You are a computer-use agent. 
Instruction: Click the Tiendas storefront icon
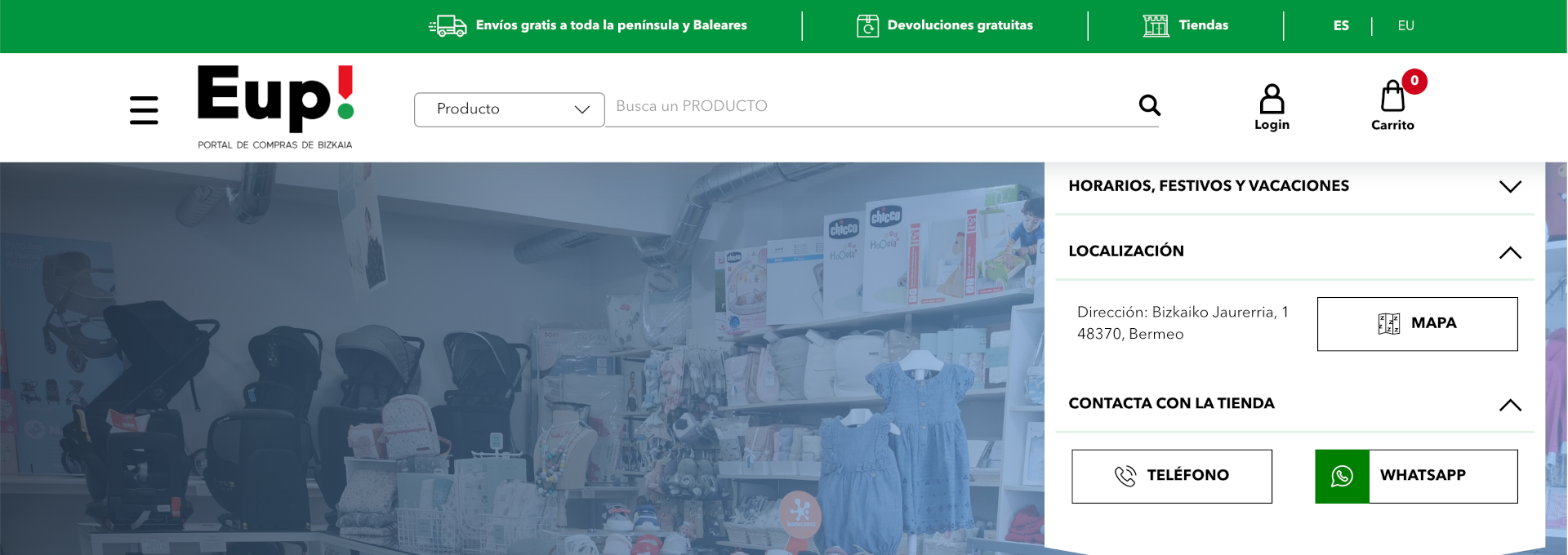pyautogui.click(x=1156, y=26)
